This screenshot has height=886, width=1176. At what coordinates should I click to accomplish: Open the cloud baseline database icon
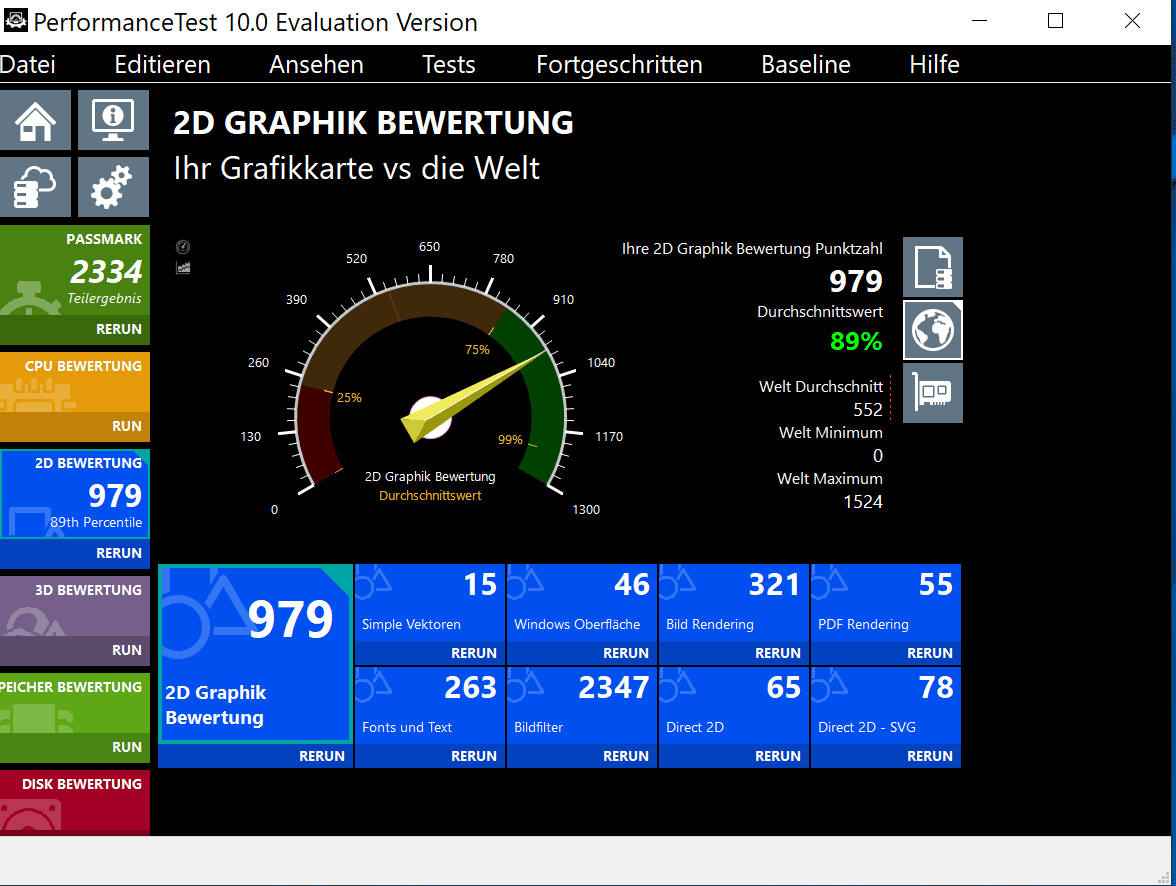coord(35,187)
